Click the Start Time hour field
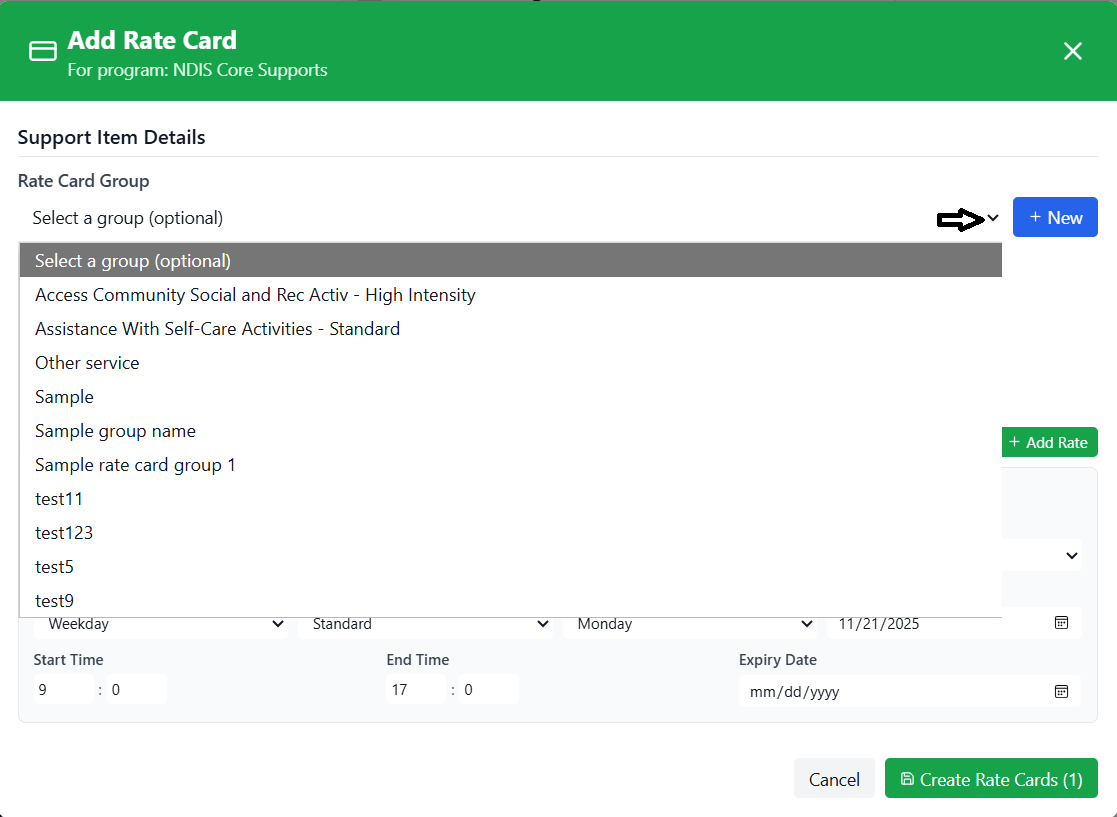 [63, 690]
